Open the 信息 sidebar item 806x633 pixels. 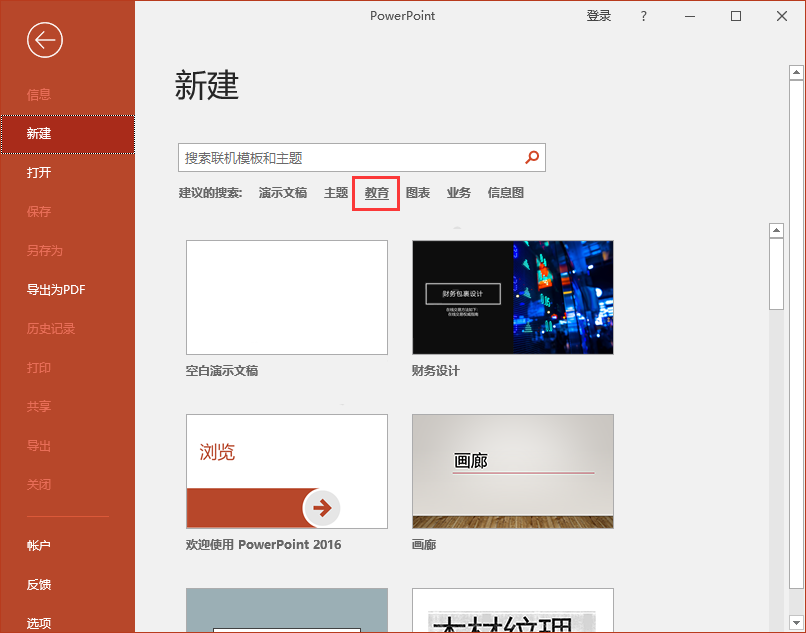[x=38, y=94]
